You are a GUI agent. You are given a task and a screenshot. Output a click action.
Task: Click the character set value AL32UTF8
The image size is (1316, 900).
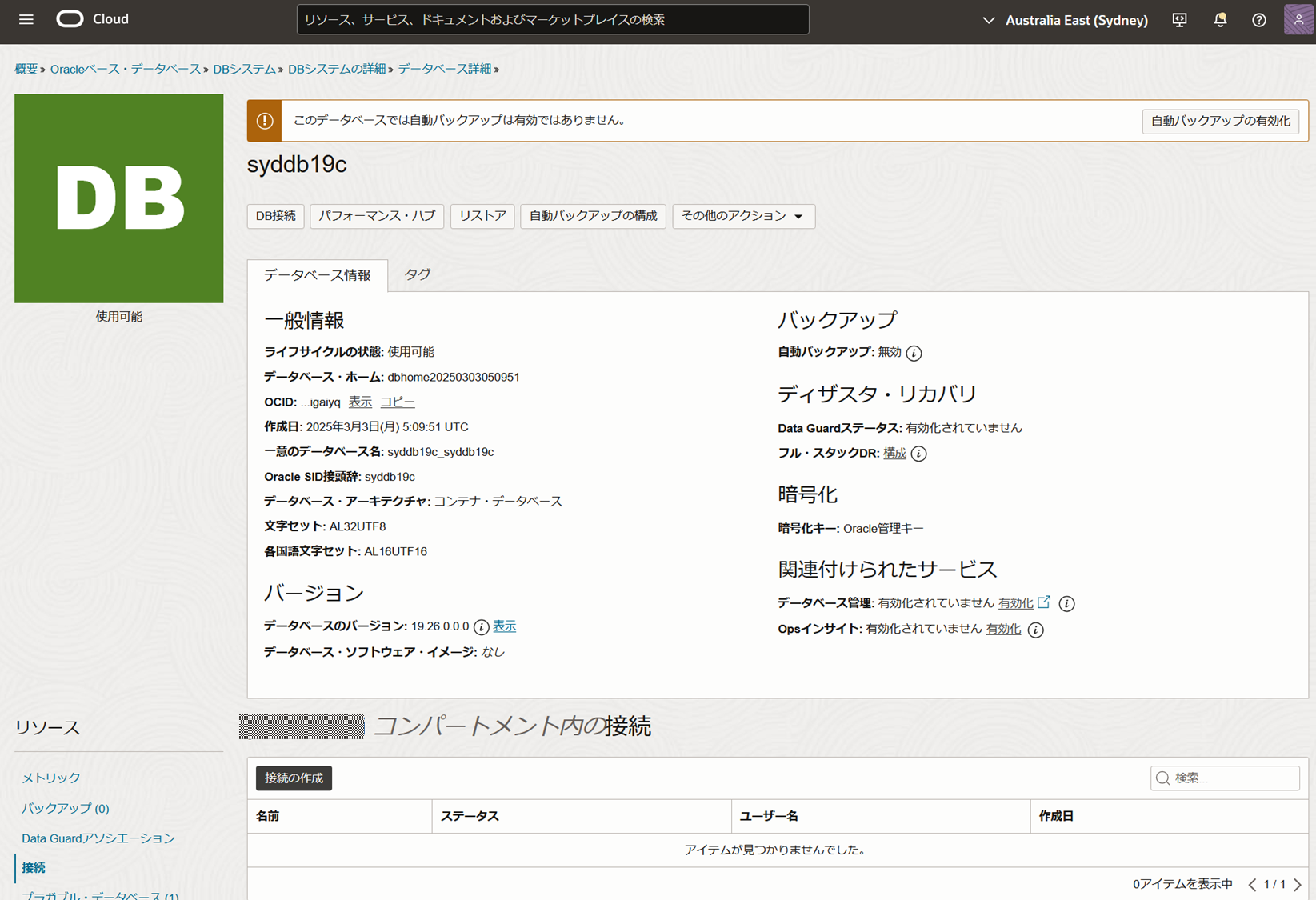coord(358,526)
